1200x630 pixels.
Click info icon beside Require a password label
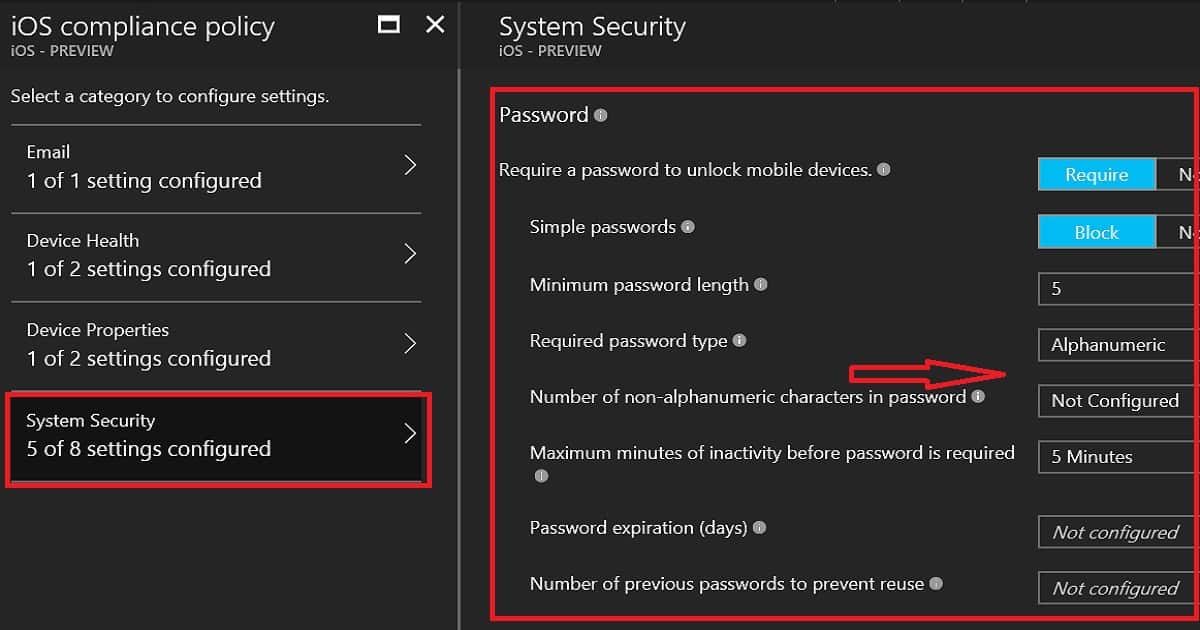click(883, 170)
